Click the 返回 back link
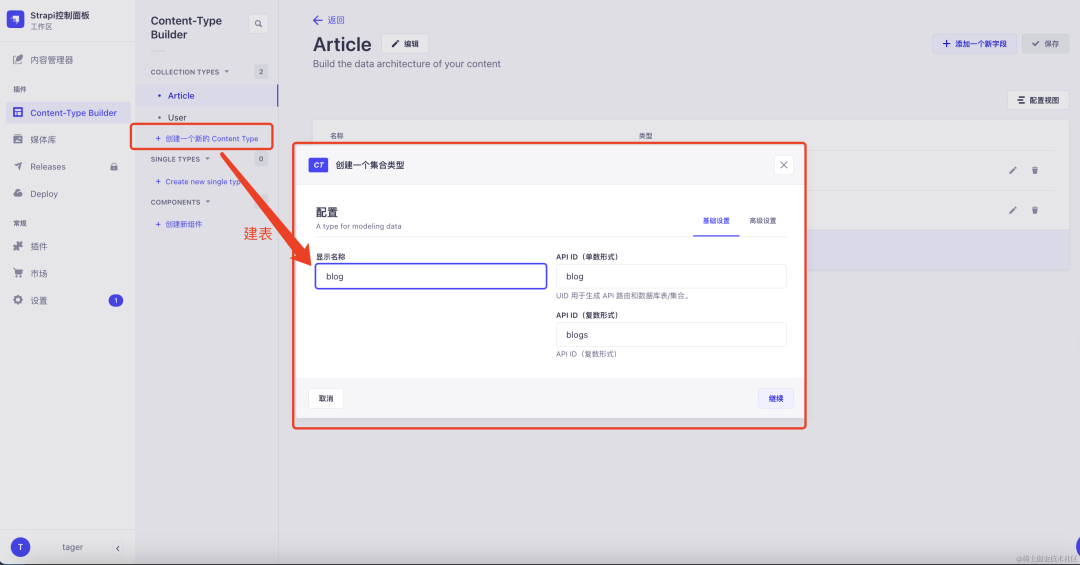Screen dimensions: 1080x565 pyautogui.click(x=329, y=20)
